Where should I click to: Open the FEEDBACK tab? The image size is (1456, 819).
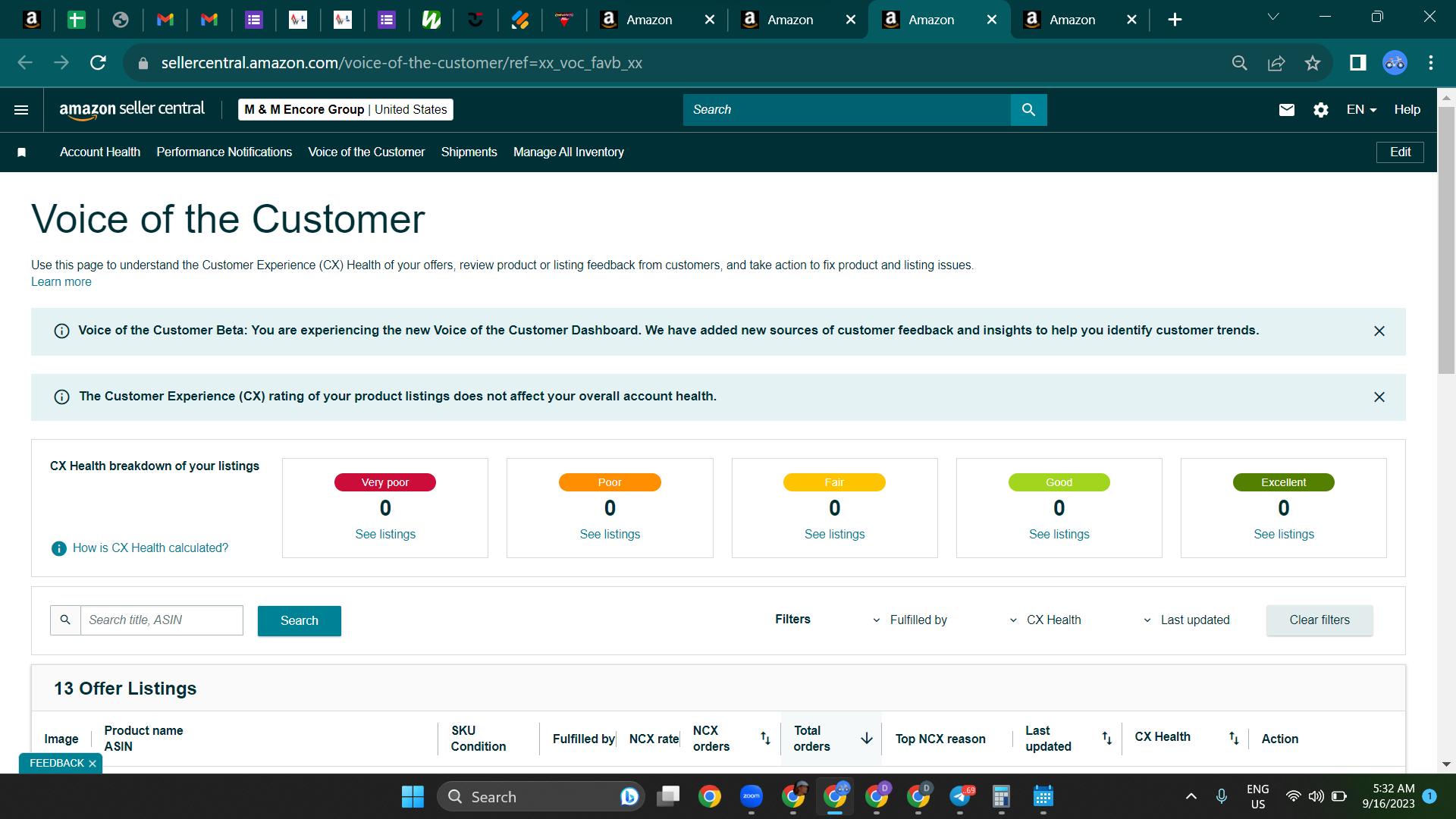click(57, 764)
